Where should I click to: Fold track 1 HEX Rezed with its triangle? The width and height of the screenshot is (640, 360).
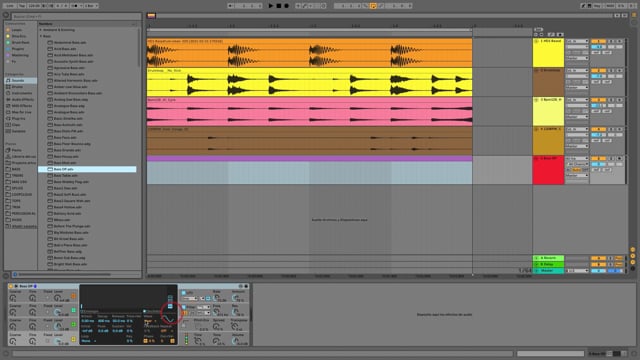coord(536,41)
